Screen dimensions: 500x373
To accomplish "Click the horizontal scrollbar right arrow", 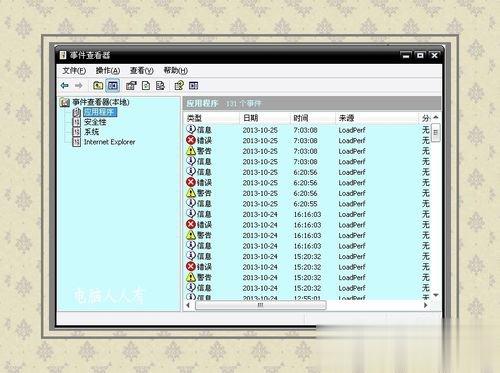I will click(x=426, y=305).
